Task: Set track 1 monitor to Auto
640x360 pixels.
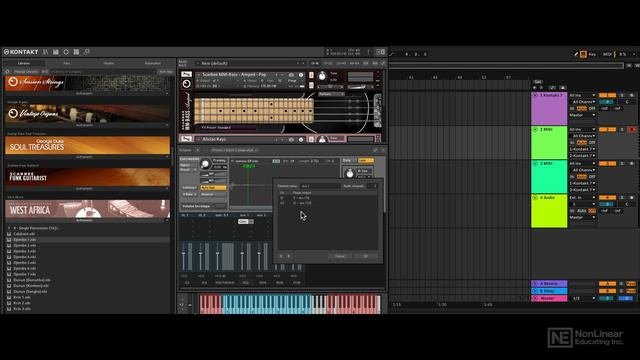Action: pyautogui.click(x=582, y=109)
